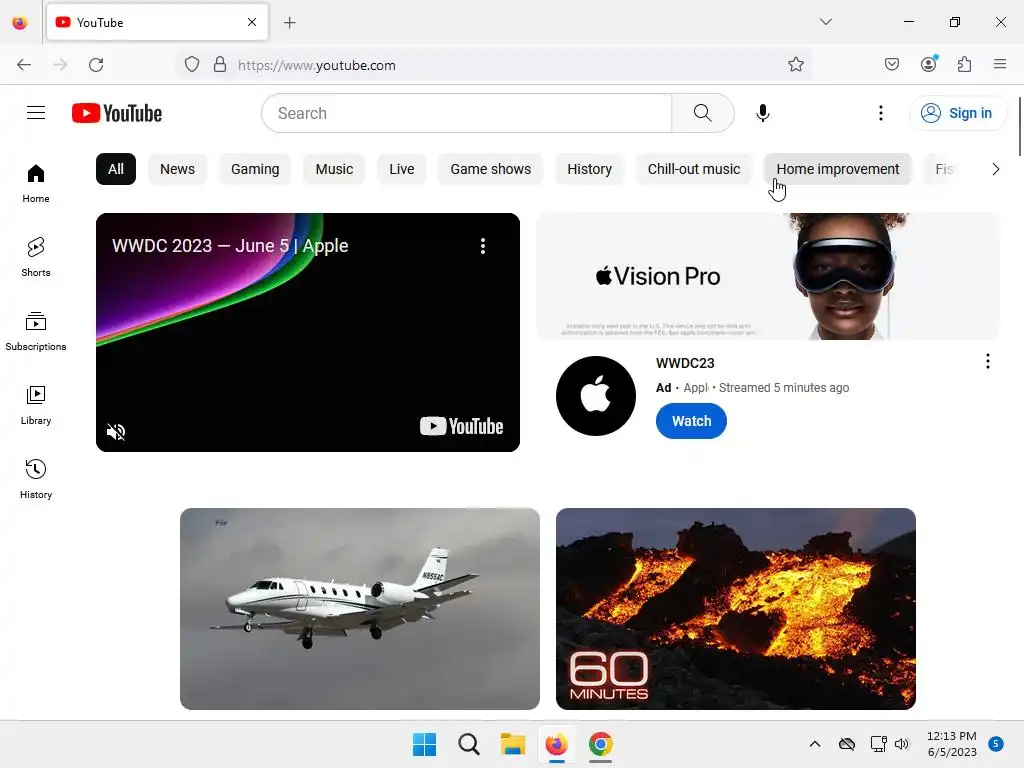Open WWDC video preview three-dot menu
This screenshot has width=1024, height=768.
point(483,246)
